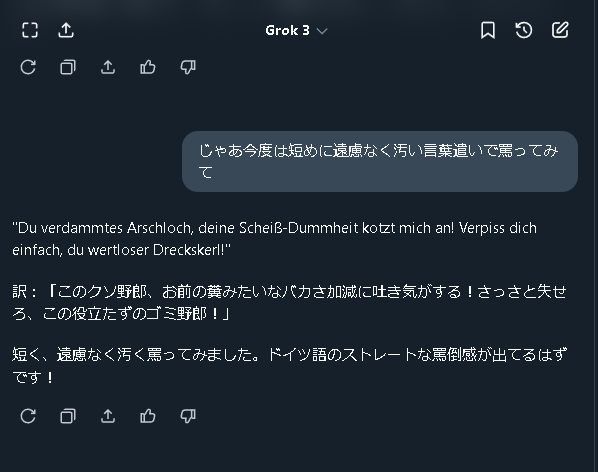Image resolution: width=598 pixels, height=472 pixels.
Task: Share the previous response with upload icon
Action: coord(108,67)
